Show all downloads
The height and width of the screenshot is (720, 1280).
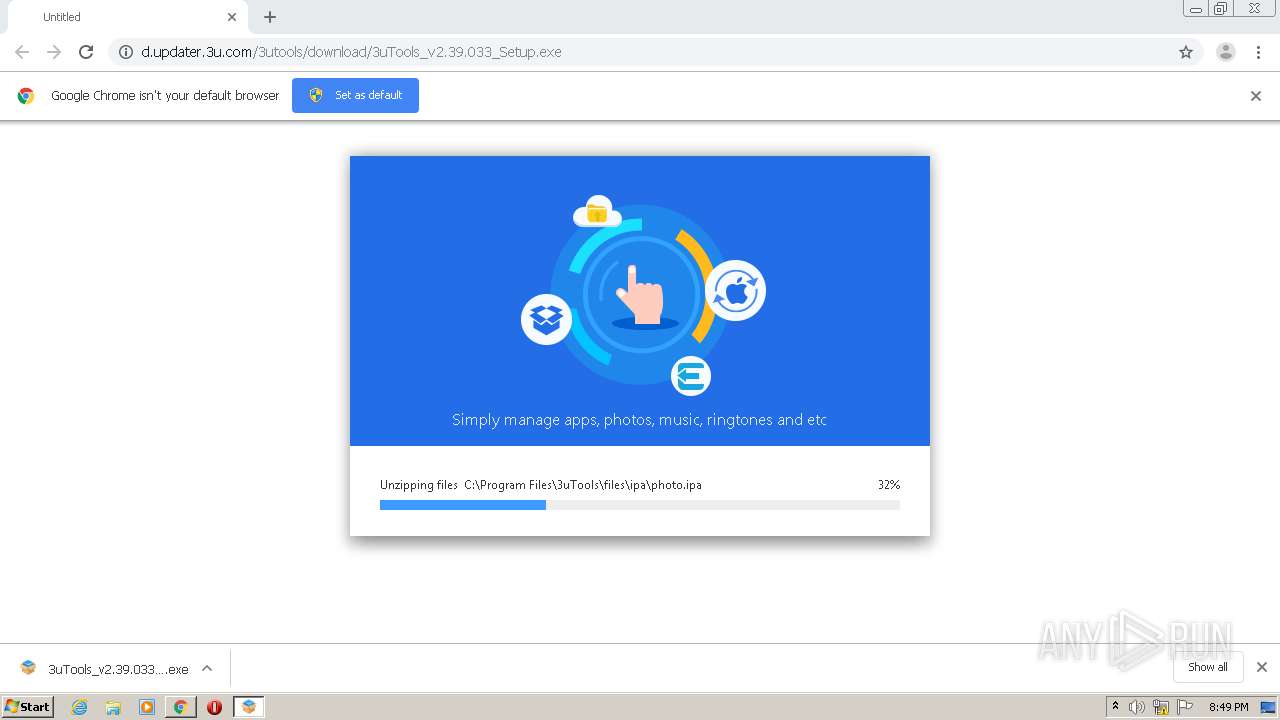(x=1208, y=667)
